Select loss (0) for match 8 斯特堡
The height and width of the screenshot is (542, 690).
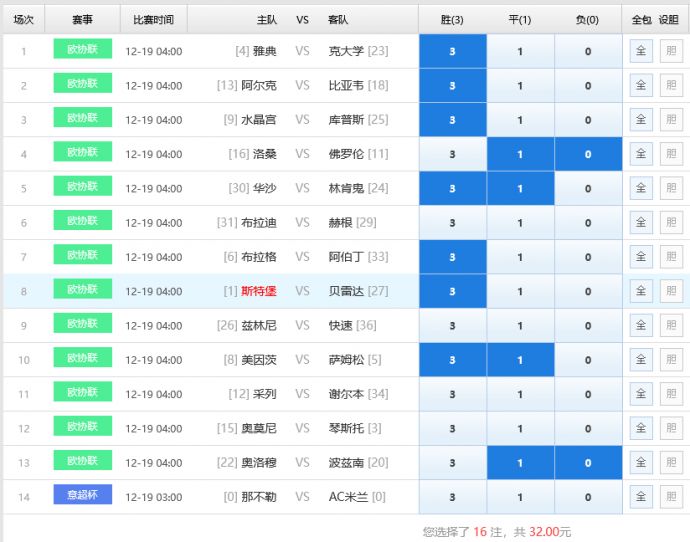point(588,291)
